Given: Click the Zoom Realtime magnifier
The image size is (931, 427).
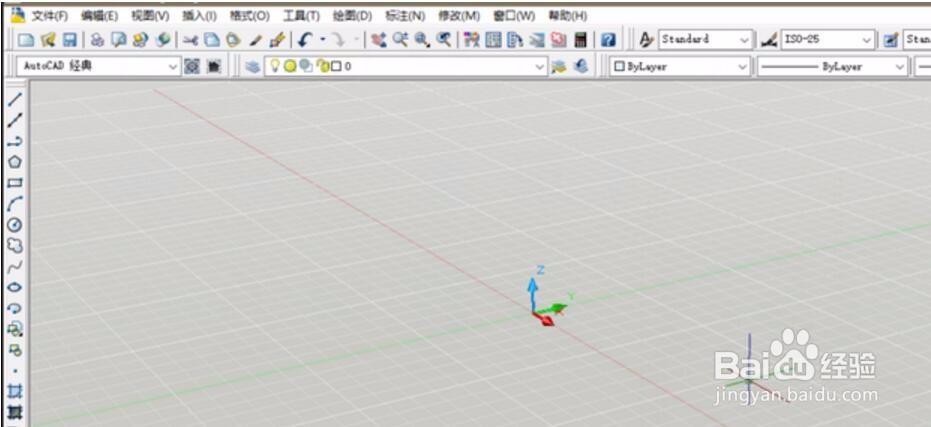Looking at the screenshot, I should 400,40.
